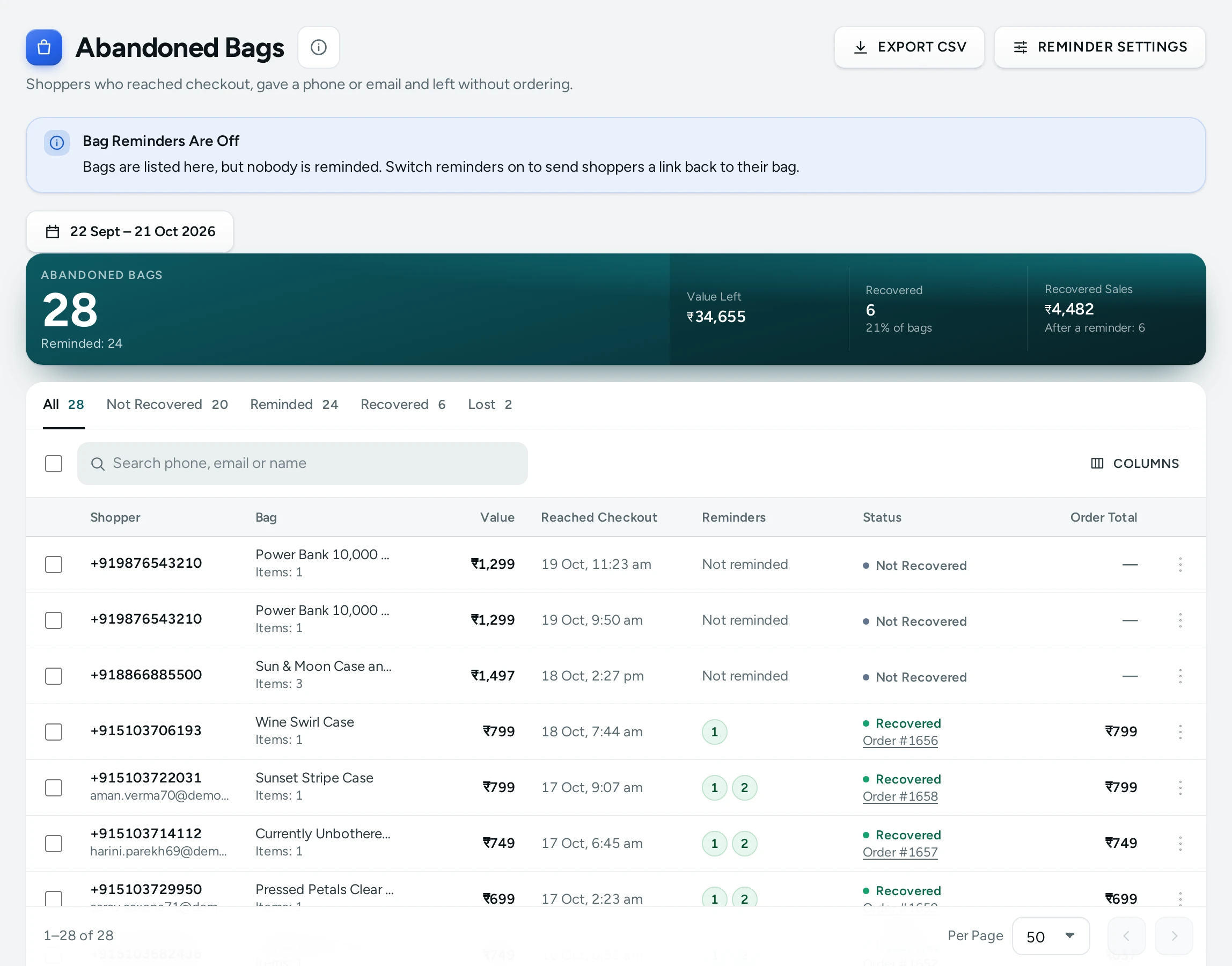Select bag from 19 Oct, 11:23 am

click(54, 565)
